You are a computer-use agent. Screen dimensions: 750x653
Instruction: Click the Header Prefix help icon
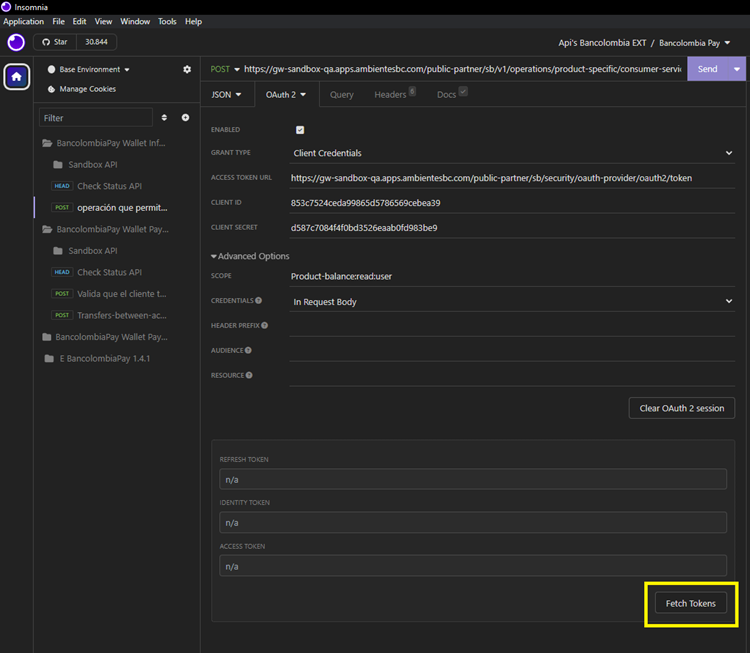tap(265, 325)
